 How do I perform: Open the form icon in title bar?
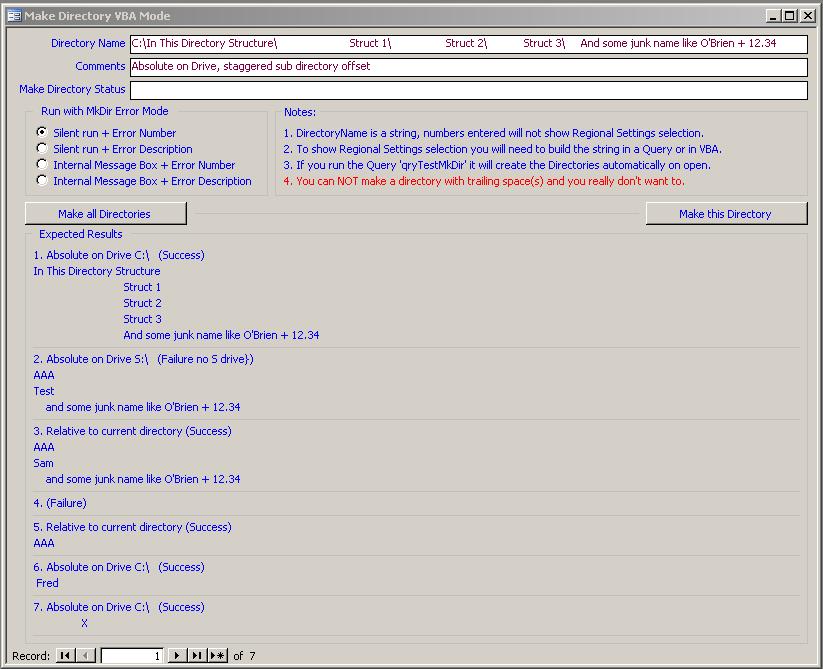coord(14,16)
